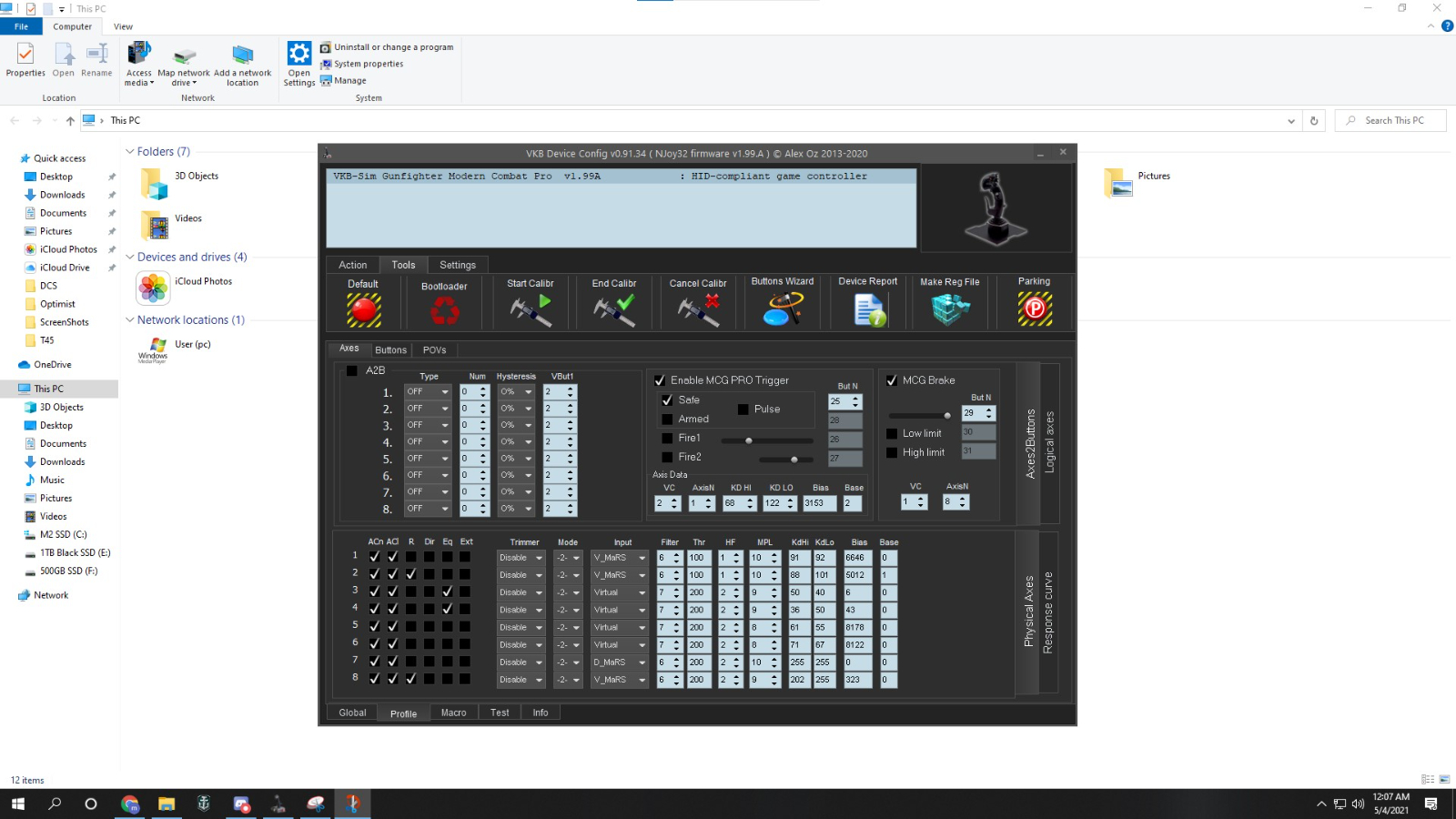Open the Type dropdown for row 1

click(x=445, y=392)
